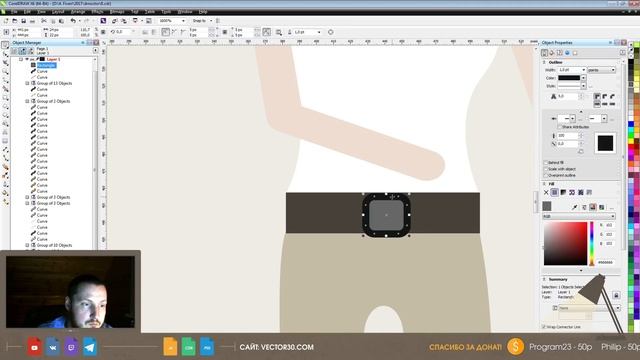Viewport: 640px width, 360px height.
Task: Click the Export icon in standard toolbar
Action: pyautogui.click(x=123, y=21)
